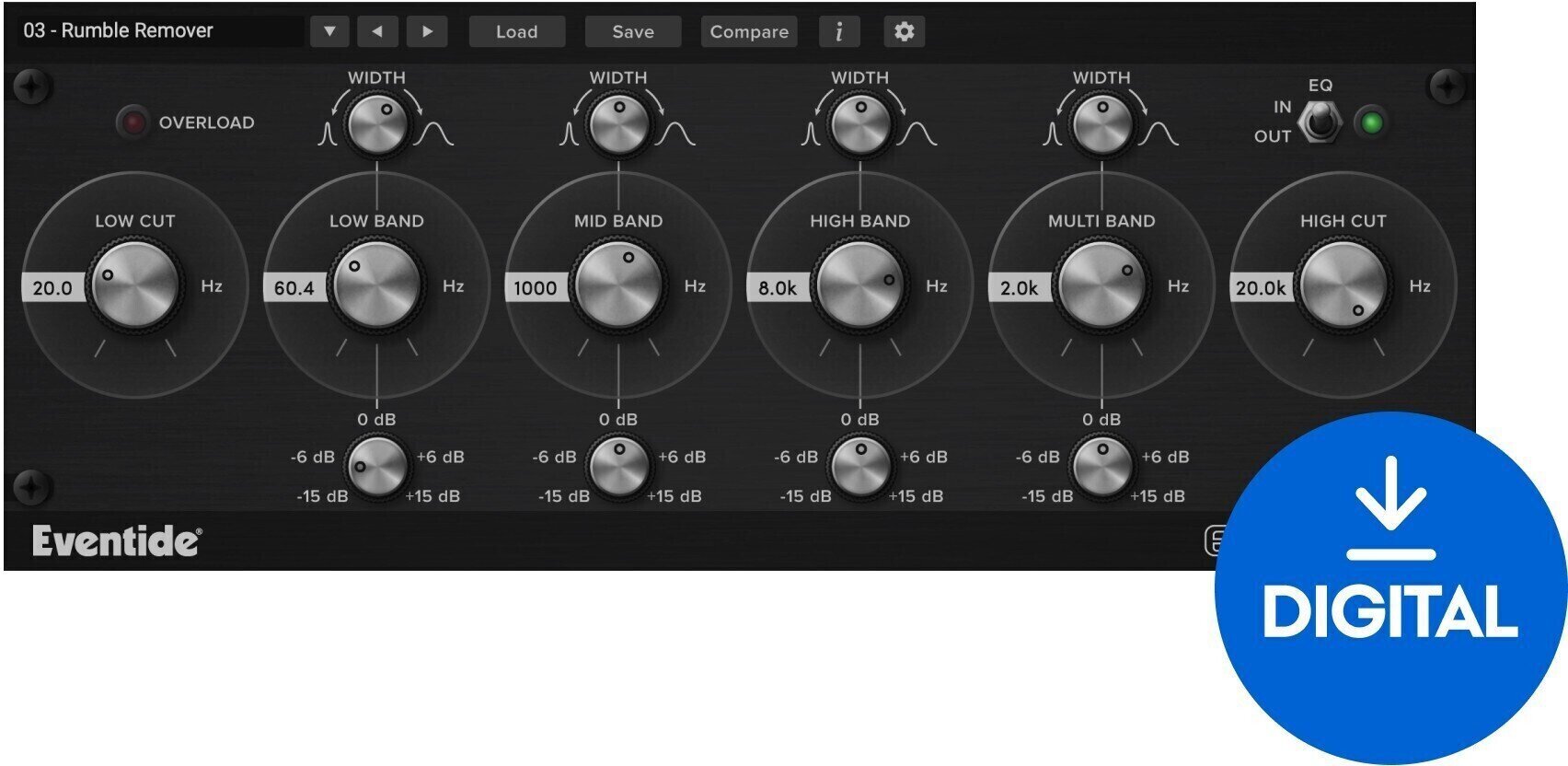This screenshot has height=766, width=1568.
Task: Flip the EQ IN/OUT toggle switch
Action: (x=1320, y=121)
